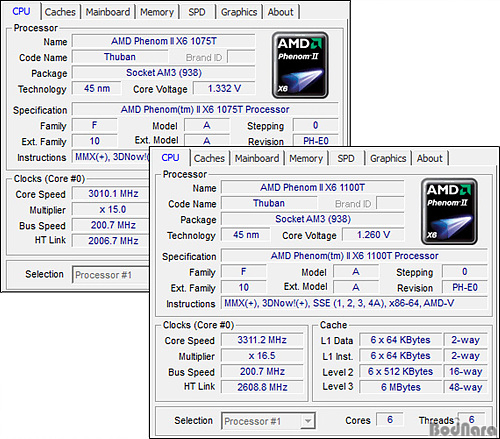Click the specification 'AMD Phenom(tm) II X6 1075T Processor'
500x439 pixels.
(205, 109)
